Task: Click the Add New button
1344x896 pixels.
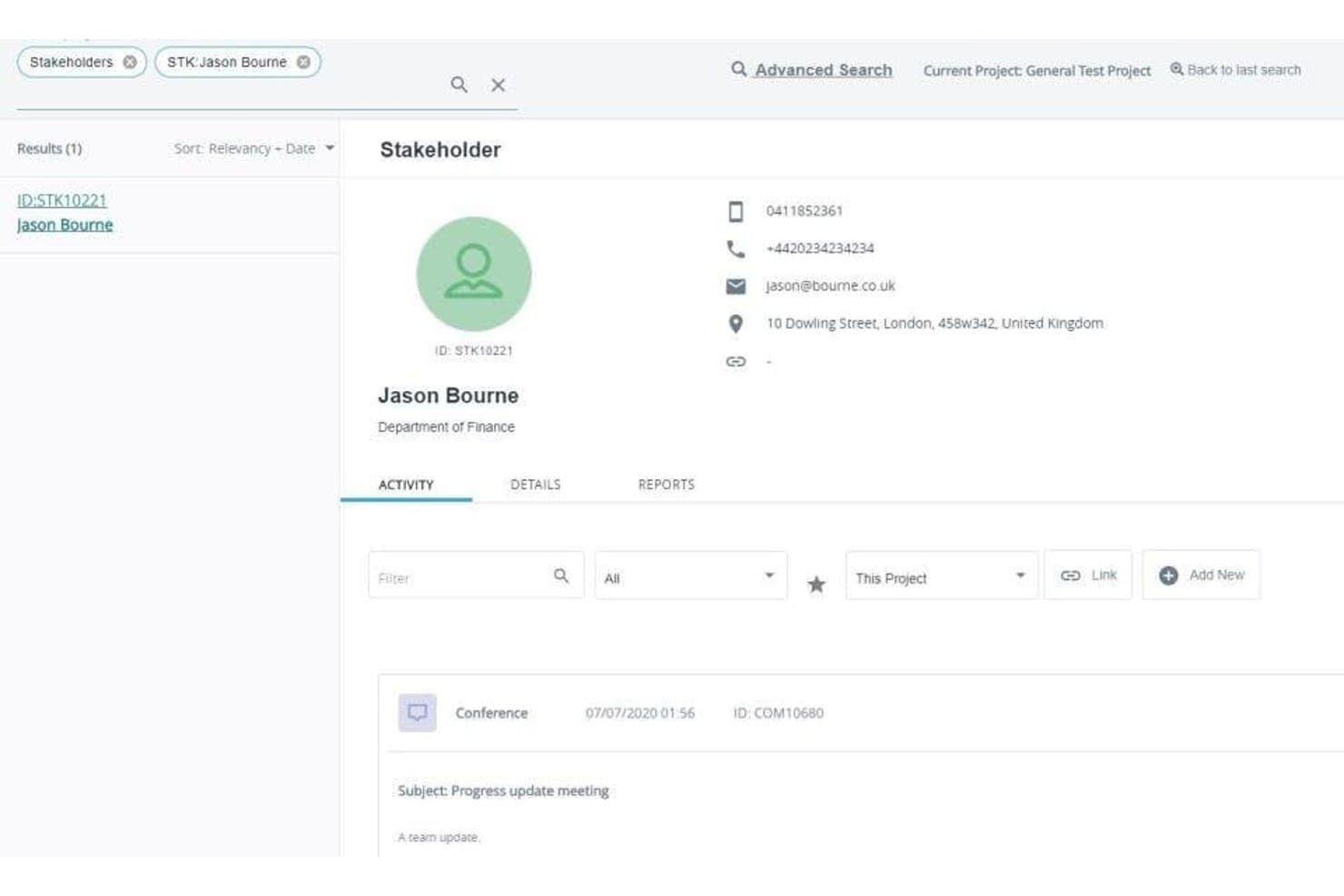Action: click(x=1201, y=575)
